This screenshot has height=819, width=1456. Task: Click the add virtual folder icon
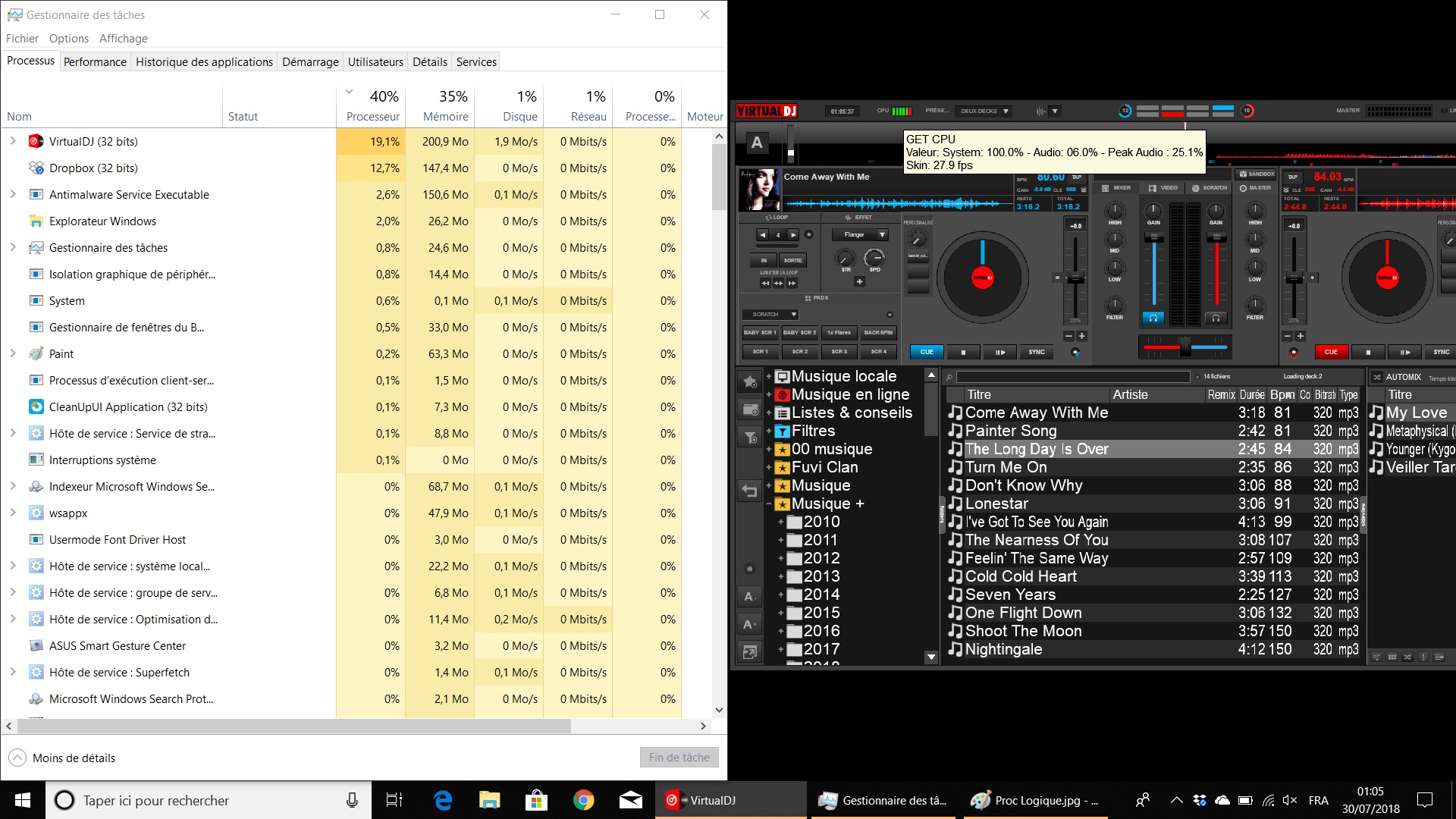point(750,409)
